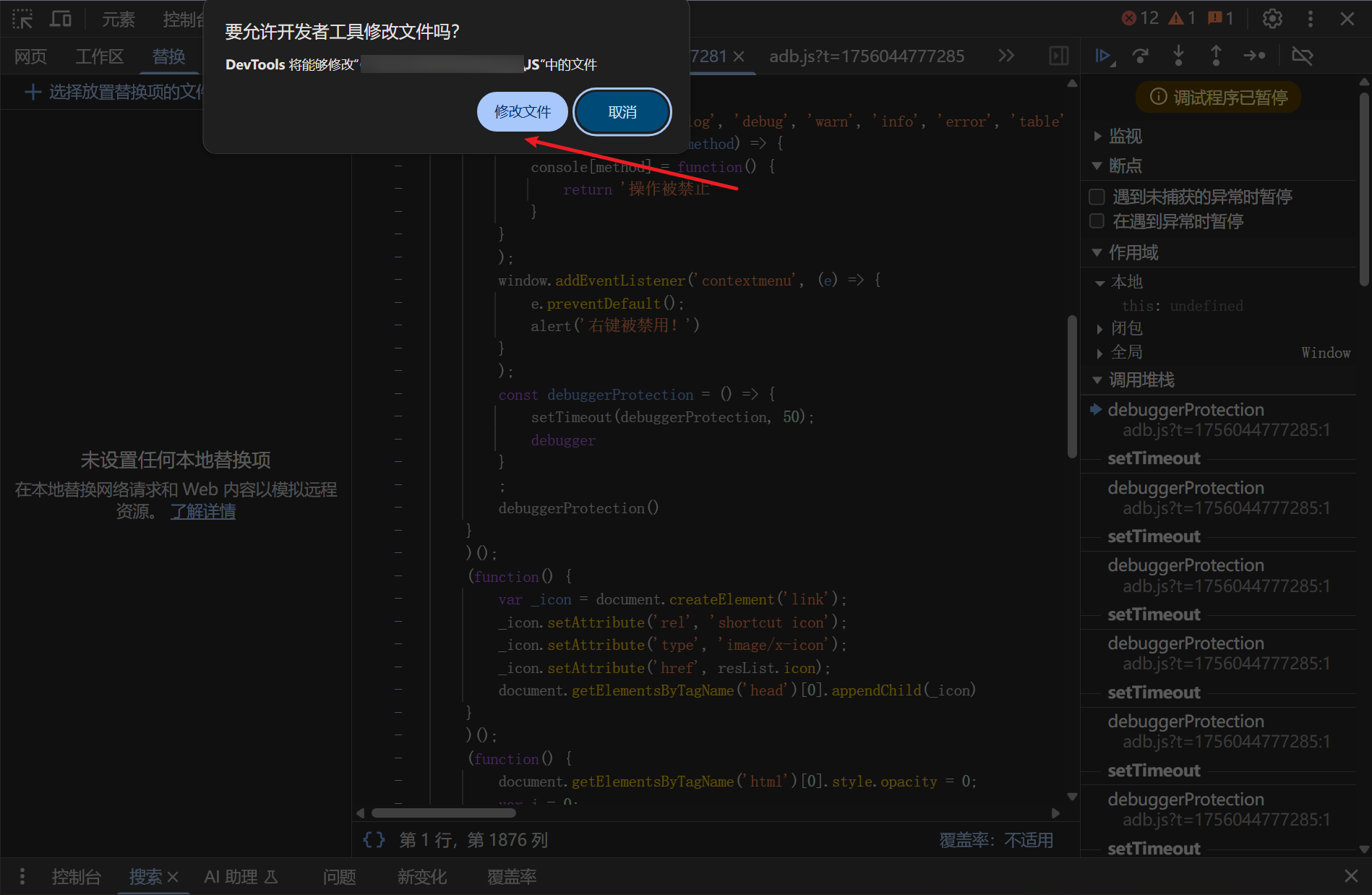Click the inspect element picker icon
This screenshot has height=895, width=1372.
[22, 19]
